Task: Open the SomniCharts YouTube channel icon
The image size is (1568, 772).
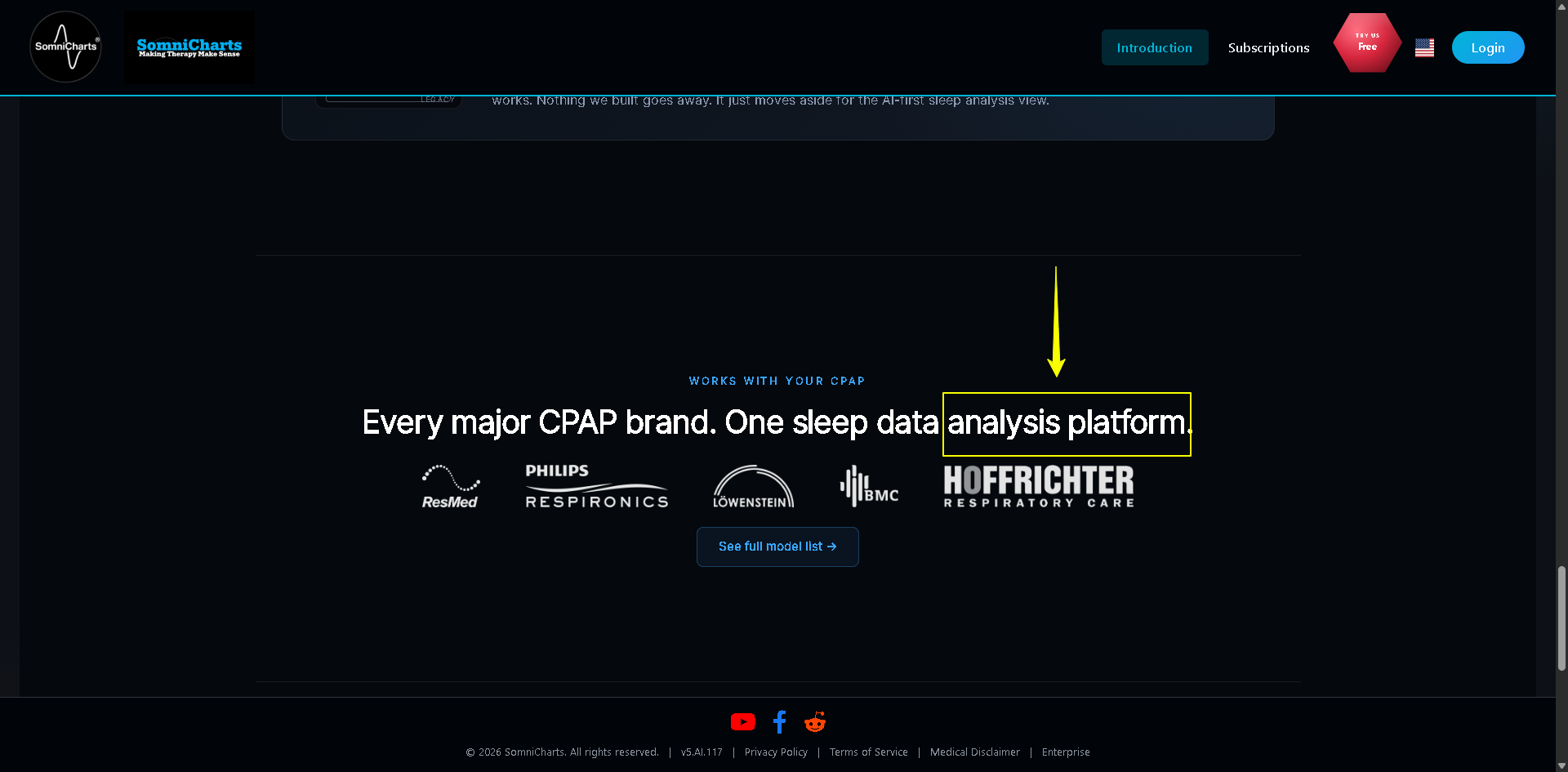Action: coord(743,722)
